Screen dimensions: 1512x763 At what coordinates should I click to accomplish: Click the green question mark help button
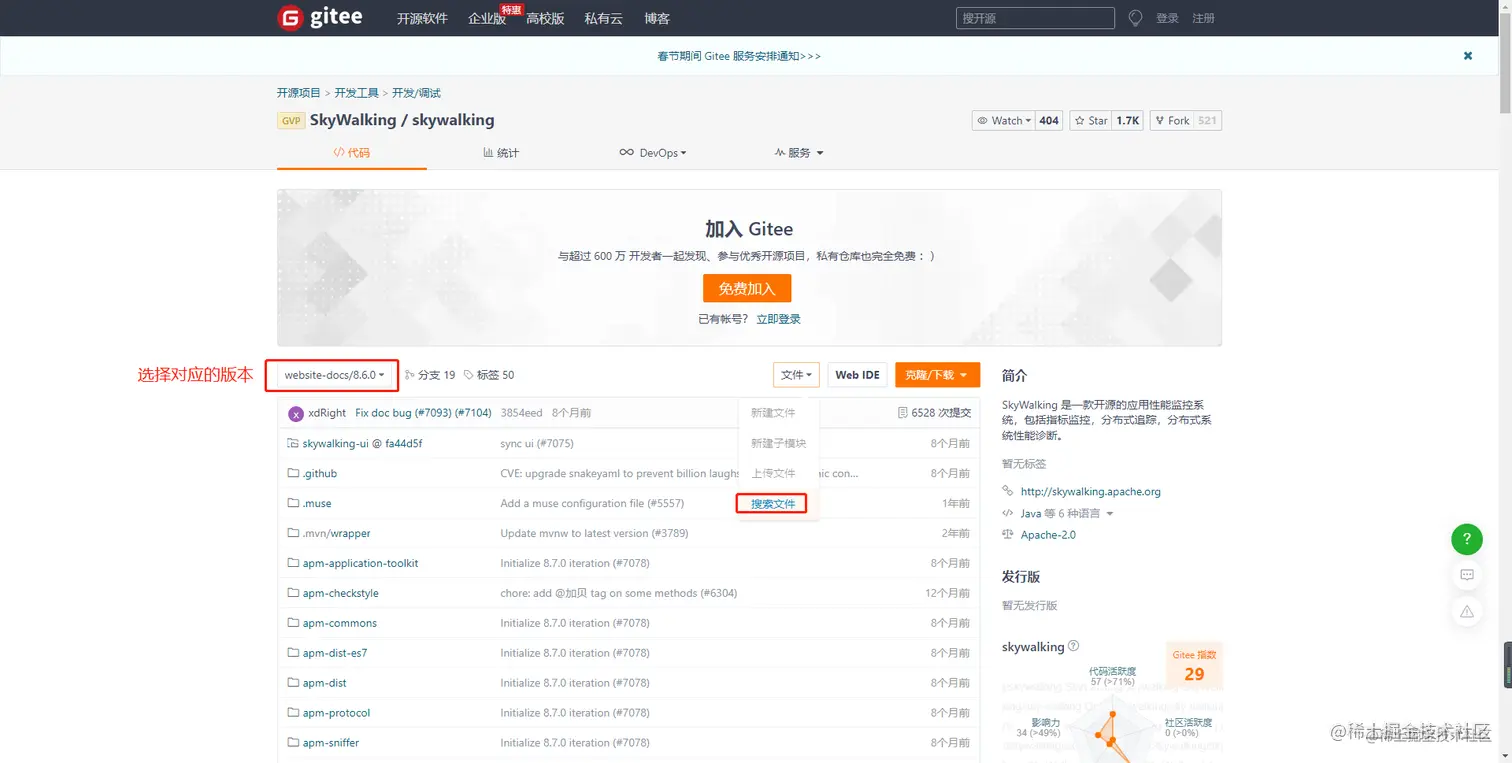(x=1467, y=540)
